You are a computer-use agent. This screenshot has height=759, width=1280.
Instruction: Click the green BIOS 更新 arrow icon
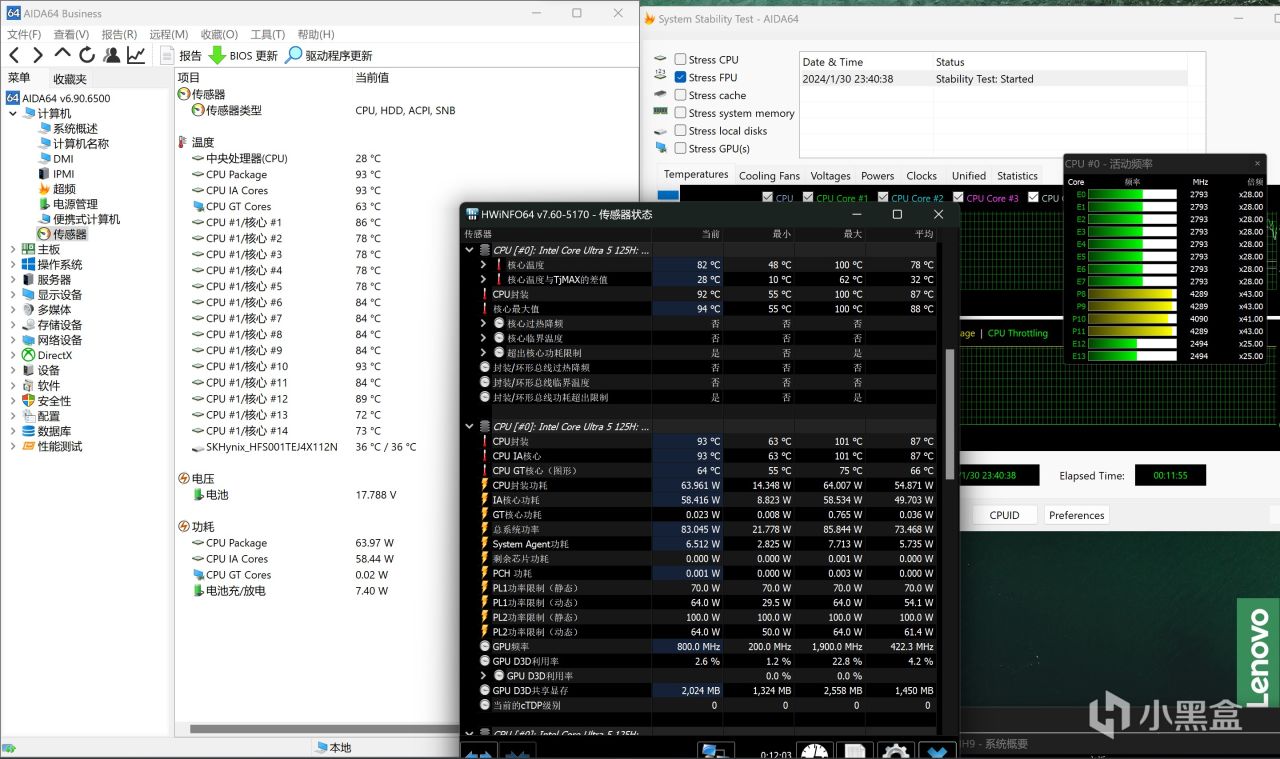click(x=216, y=55)
